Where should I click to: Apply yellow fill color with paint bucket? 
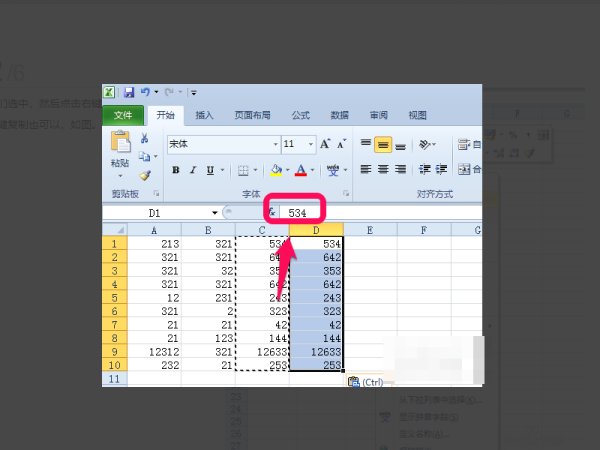click(x=276, y=170)
